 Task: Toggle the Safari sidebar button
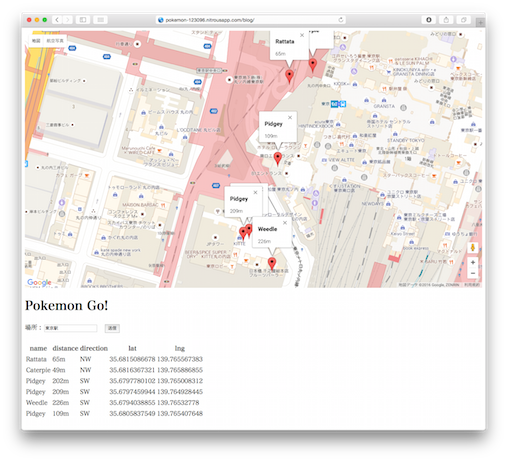83,20
